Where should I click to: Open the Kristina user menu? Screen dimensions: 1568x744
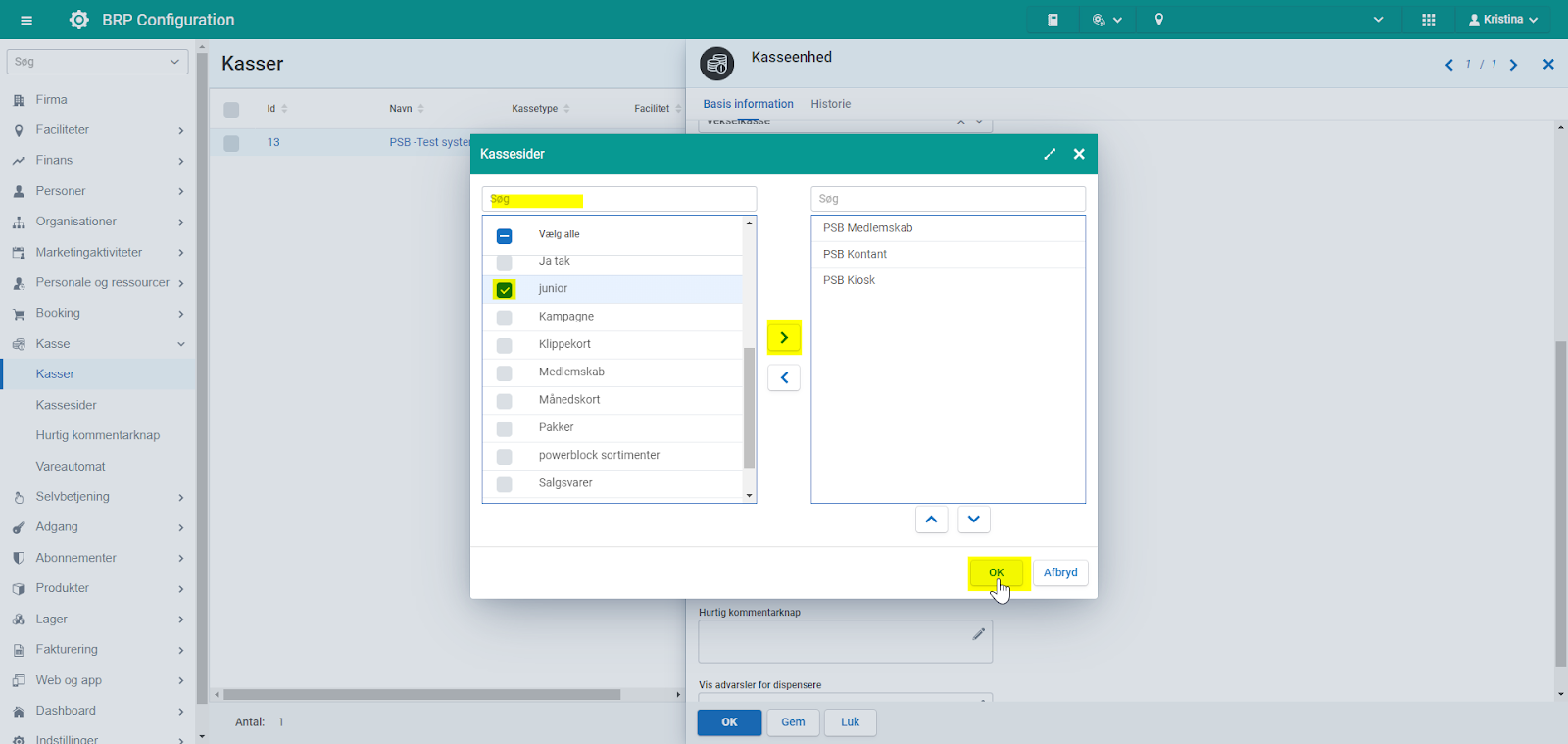(x=1503, y=20)
